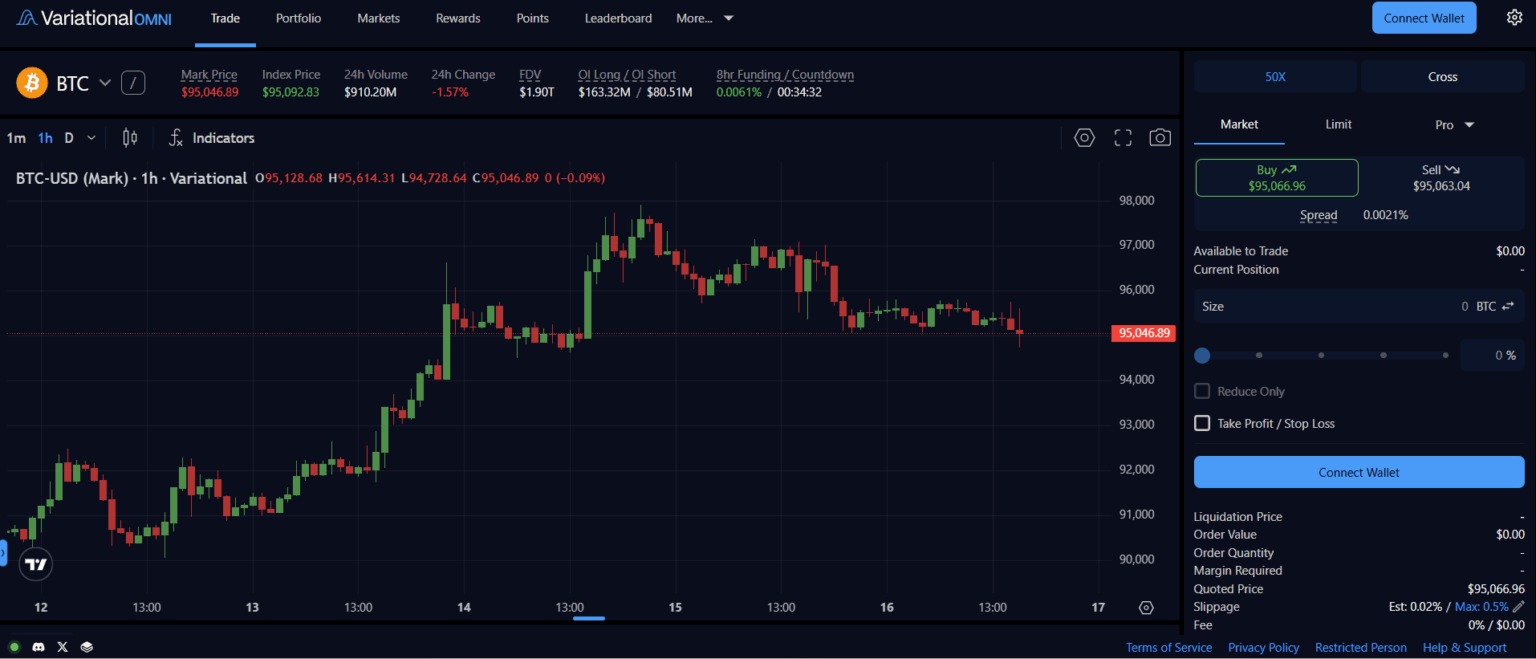Open the X social link icon

tap(63, 647)
